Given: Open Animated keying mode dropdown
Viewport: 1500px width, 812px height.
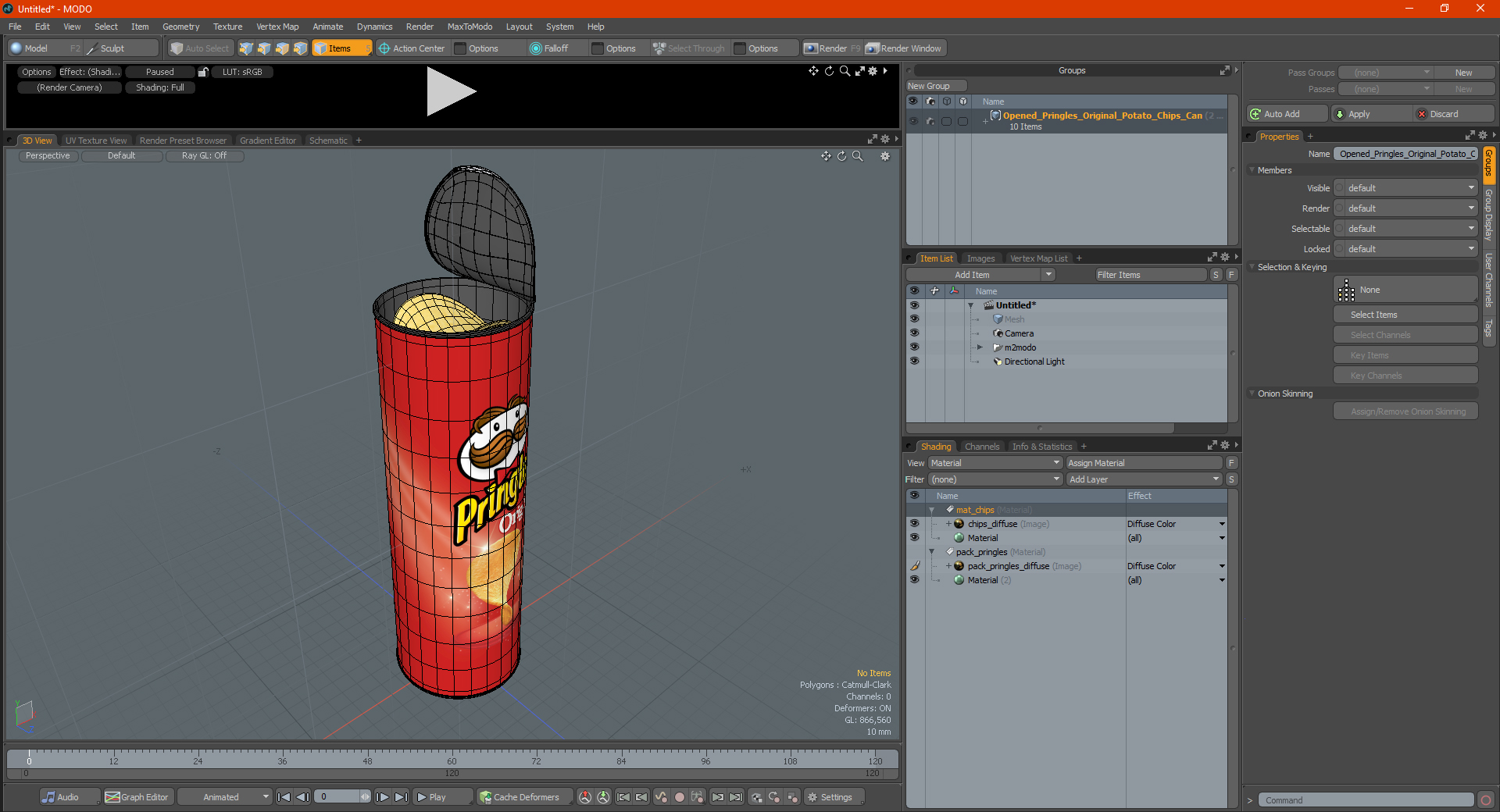Looking at the screenshot, I should [224, 797].
